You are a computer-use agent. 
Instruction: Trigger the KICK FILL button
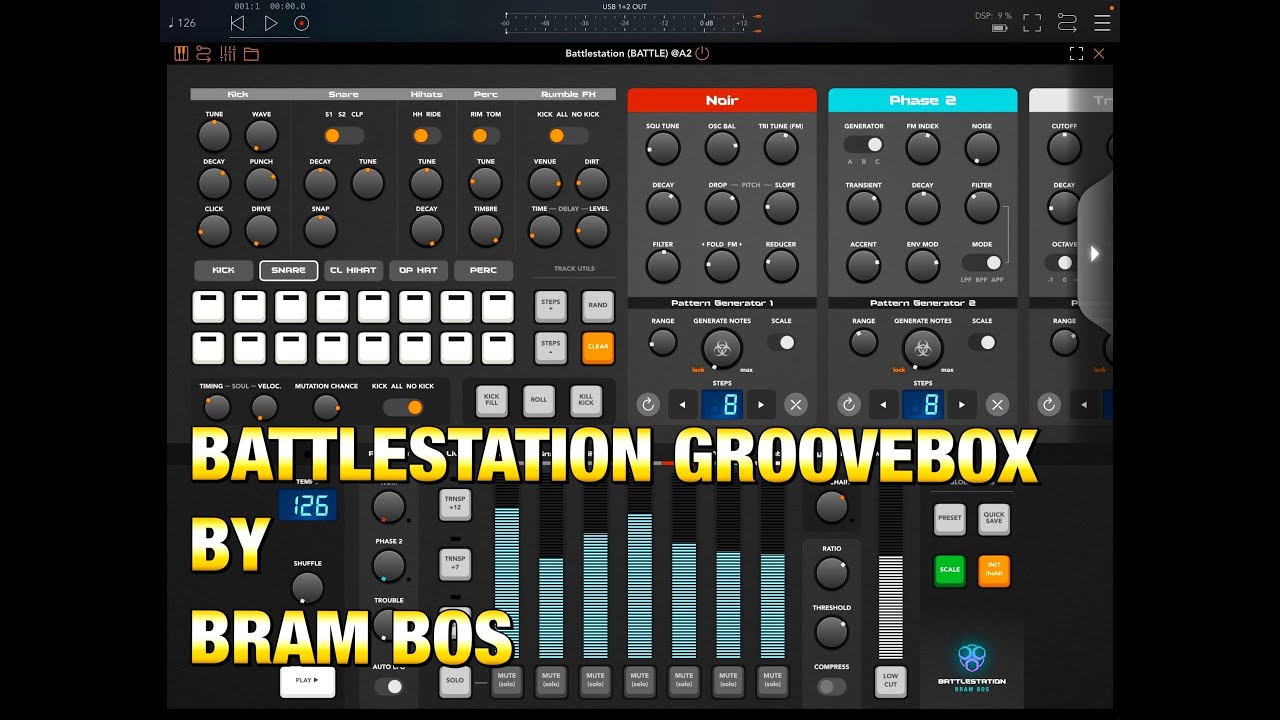click(492, 400)
